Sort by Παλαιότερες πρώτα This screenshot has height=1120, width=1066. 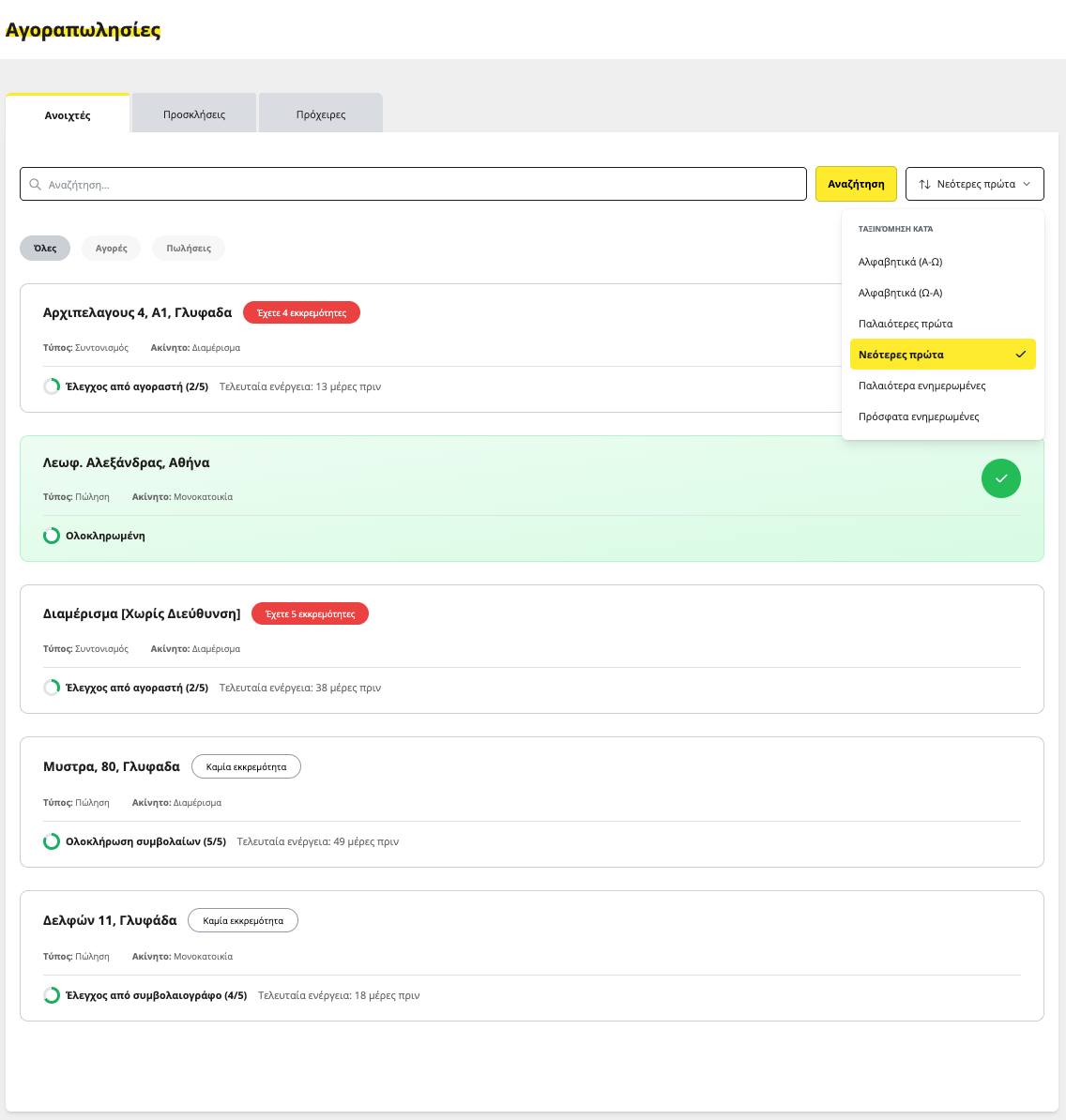[x=942, y=324]
